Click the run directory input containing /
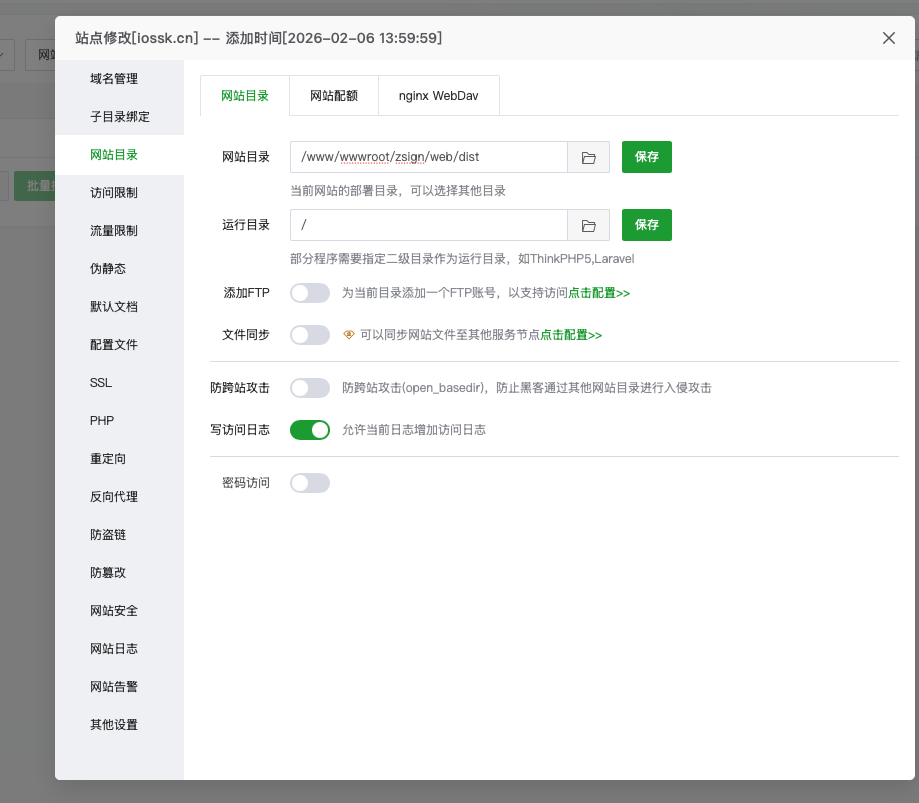Viewport: 919px width, 803px height. click(428, 225)
